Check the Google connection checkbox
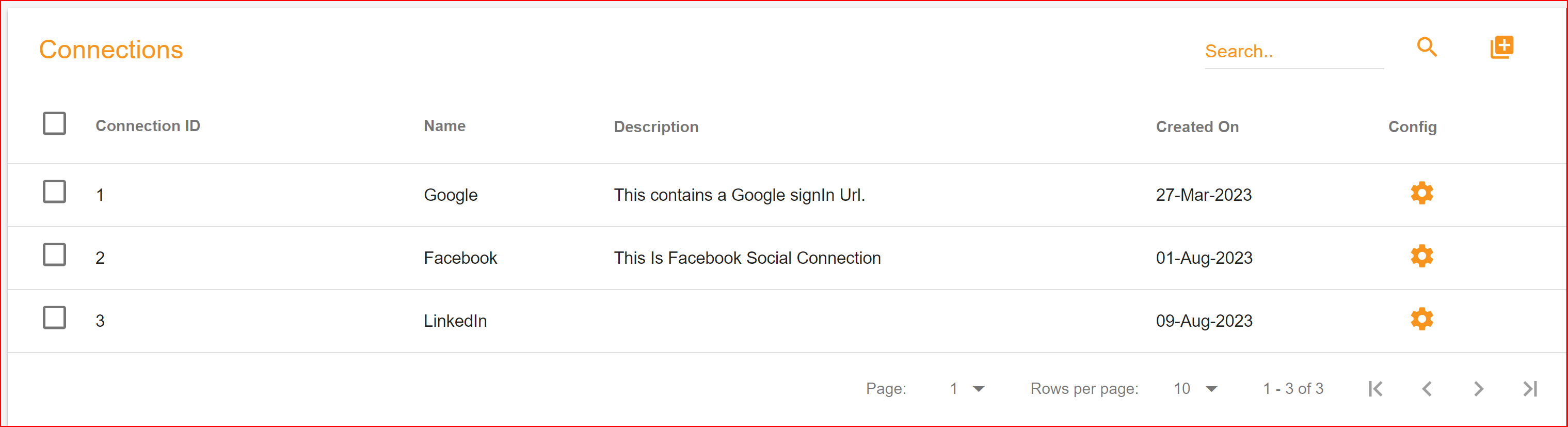Screen dimensions: 1568x427 click(x=54, y=192)
